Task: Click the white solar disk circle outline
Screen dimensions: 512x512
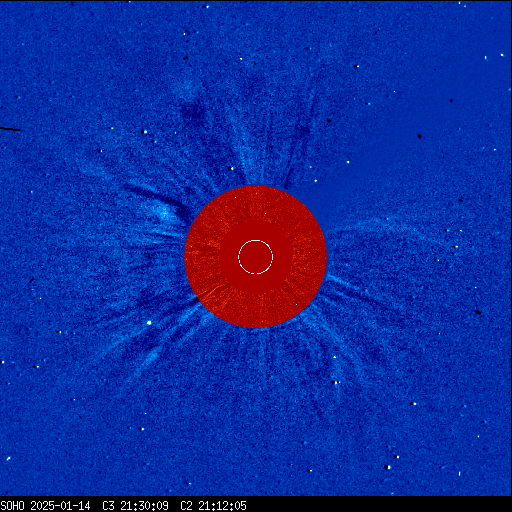Action: 255,257
